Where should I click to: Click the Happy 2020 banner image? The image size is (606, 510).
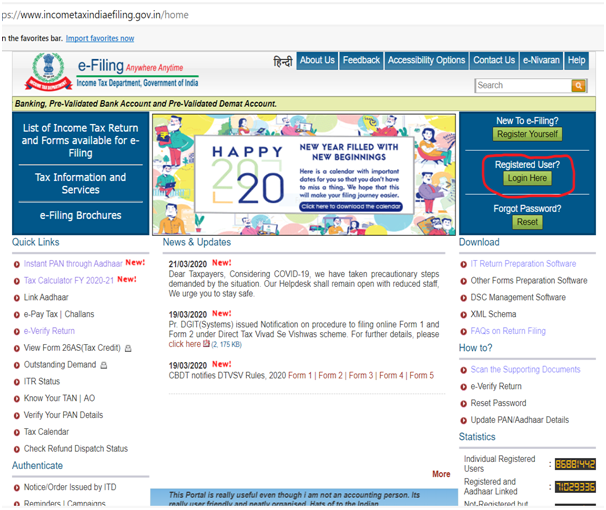click(304, 175)
